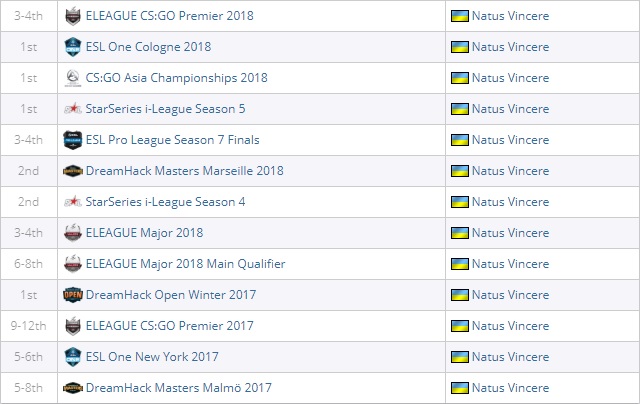The image size is (641, 404).
Task: Open the DreamHack Masters Malmö 2017 link
Action: coord(179,388)
